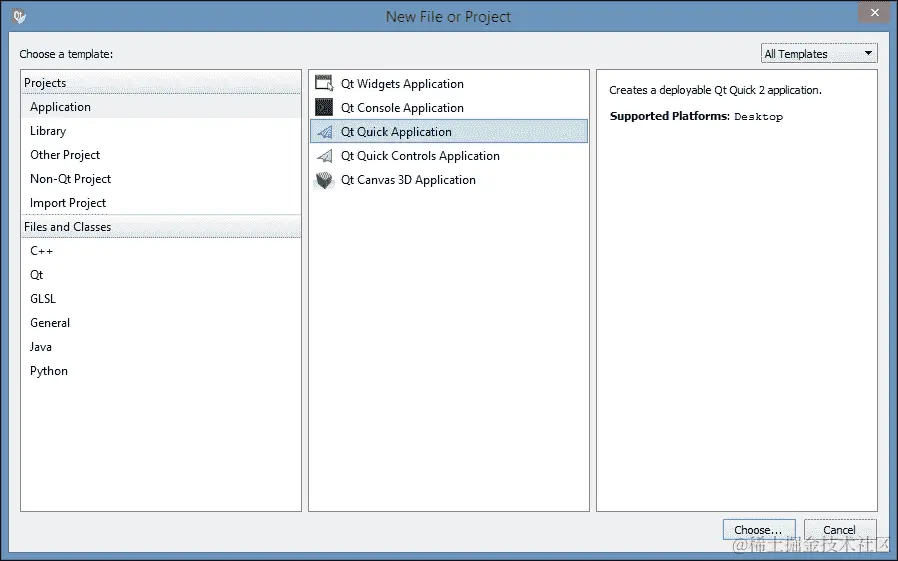Select Other Project category

click(x=161, y=155)
